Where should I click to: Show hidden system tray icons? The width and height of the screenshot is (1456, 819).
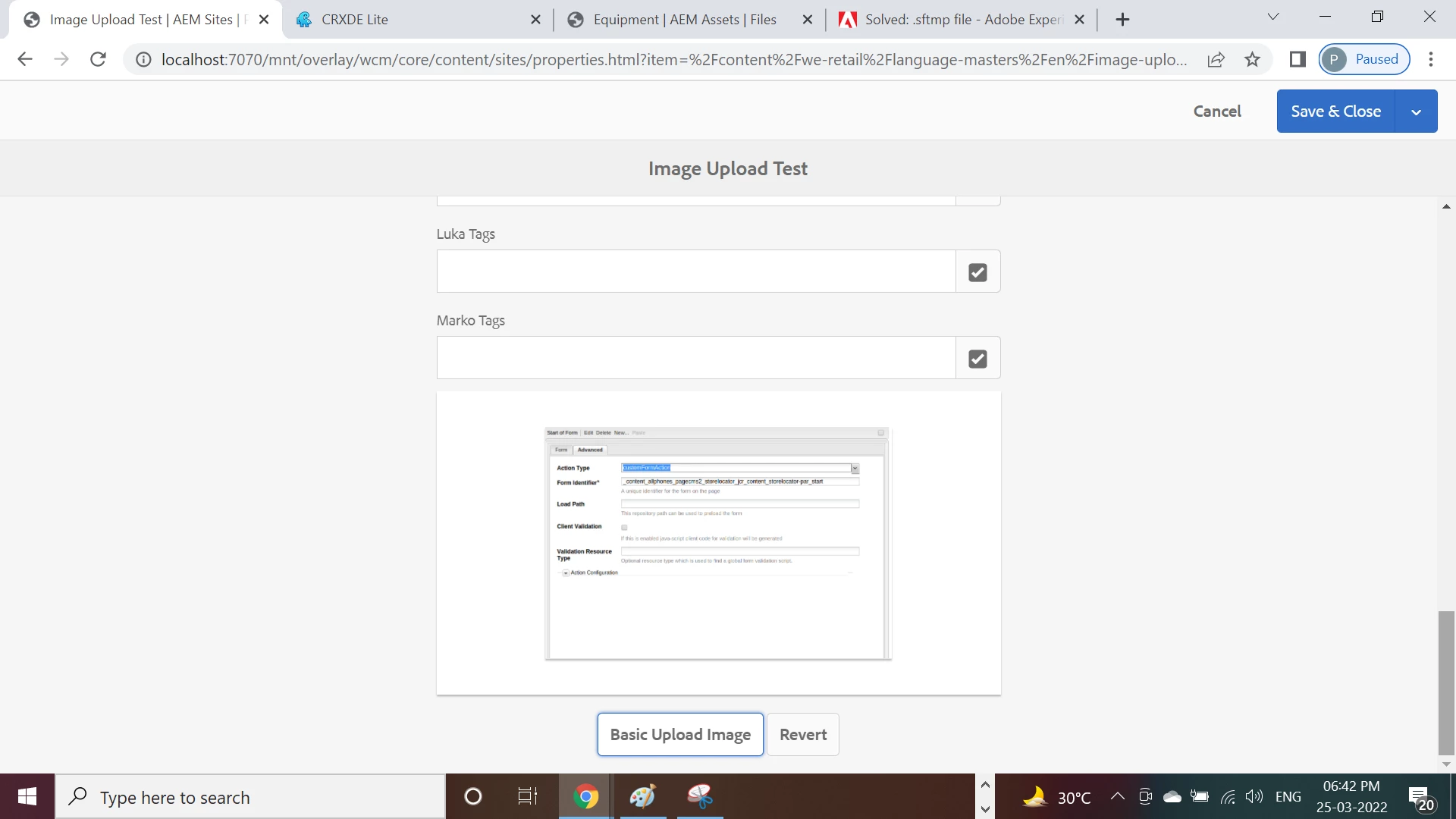1117,796
